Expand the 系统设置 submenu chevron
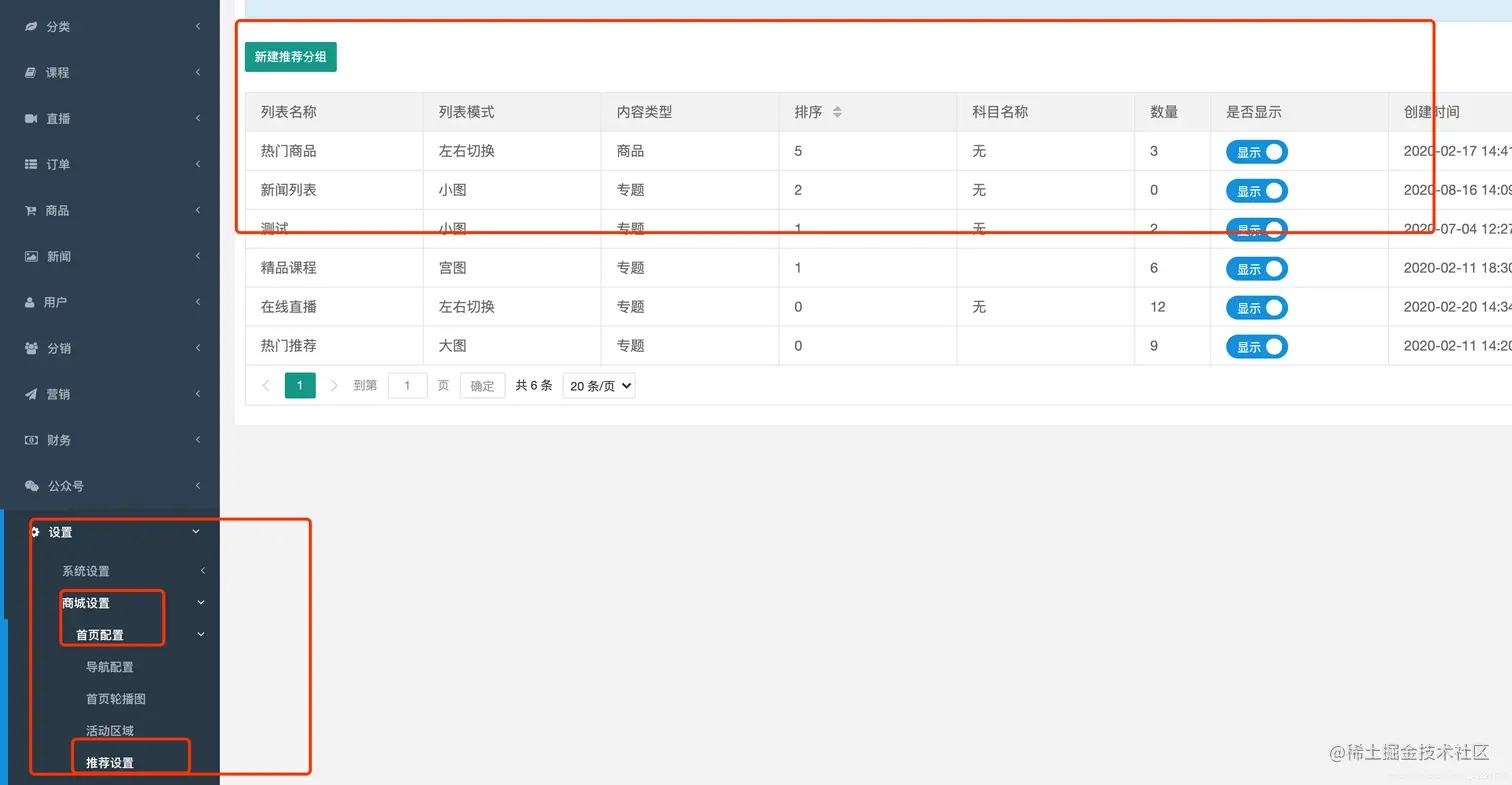The width and height of the screenshot is (1512, 785). [x=202, y=571]
